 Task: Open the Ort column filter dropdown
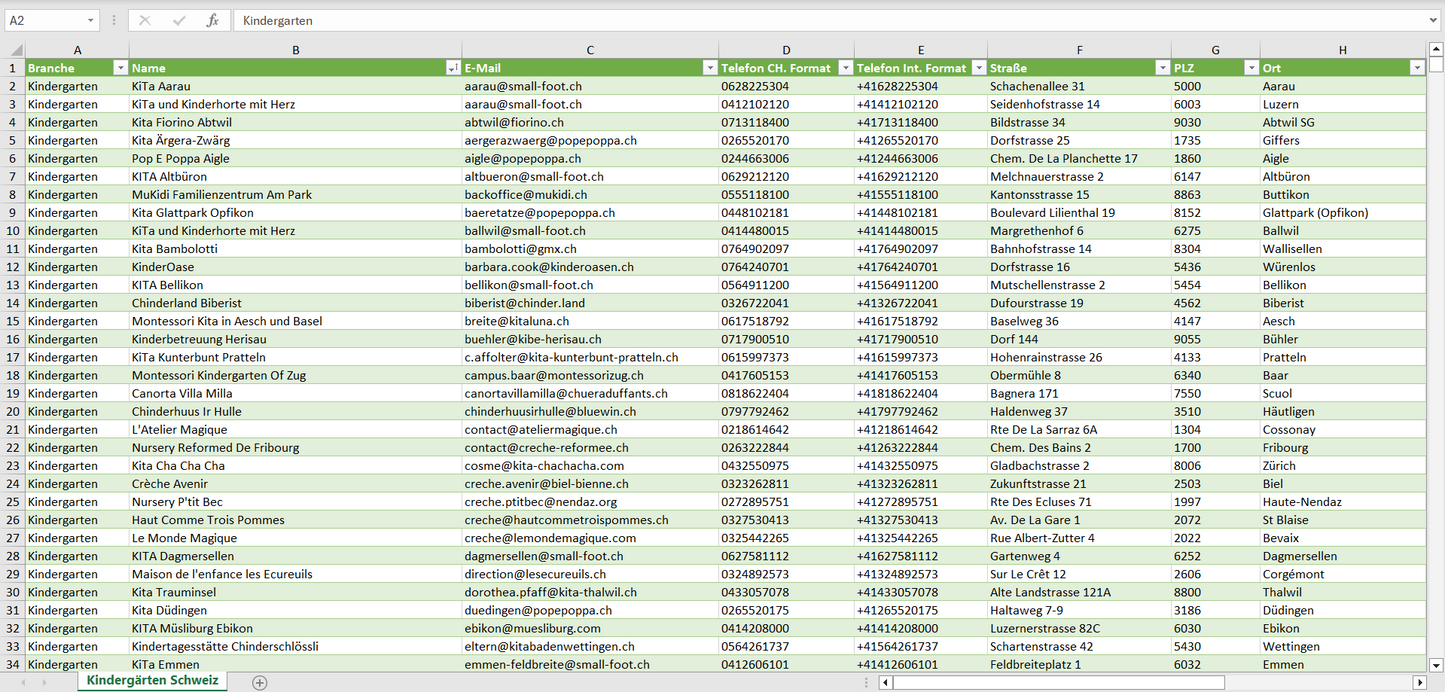point(1416,68)
